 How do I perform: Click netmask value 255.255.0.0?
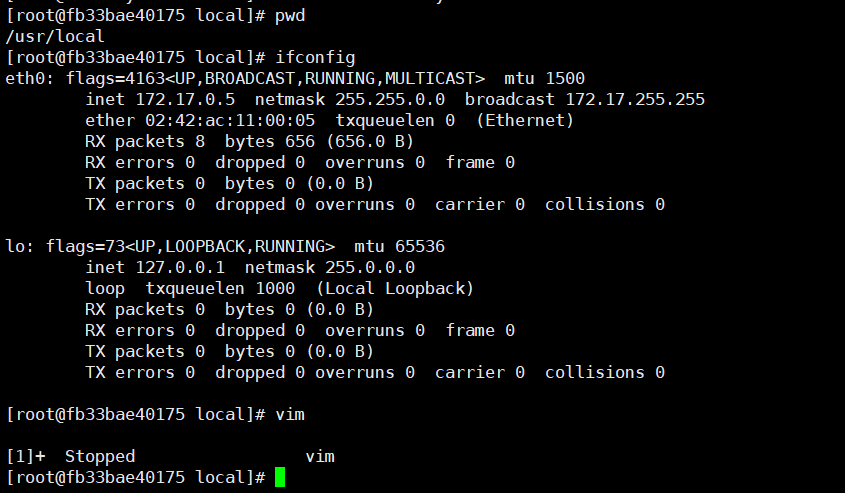(x=390, y=100)
